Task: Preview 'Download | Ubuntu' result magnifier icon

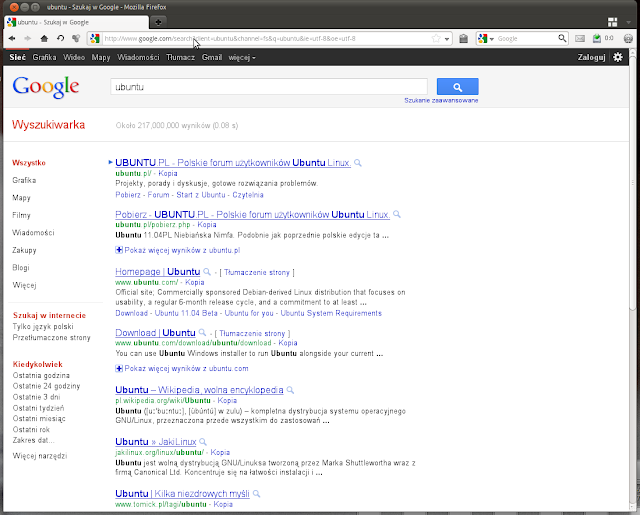Action: tap(202, 333)
